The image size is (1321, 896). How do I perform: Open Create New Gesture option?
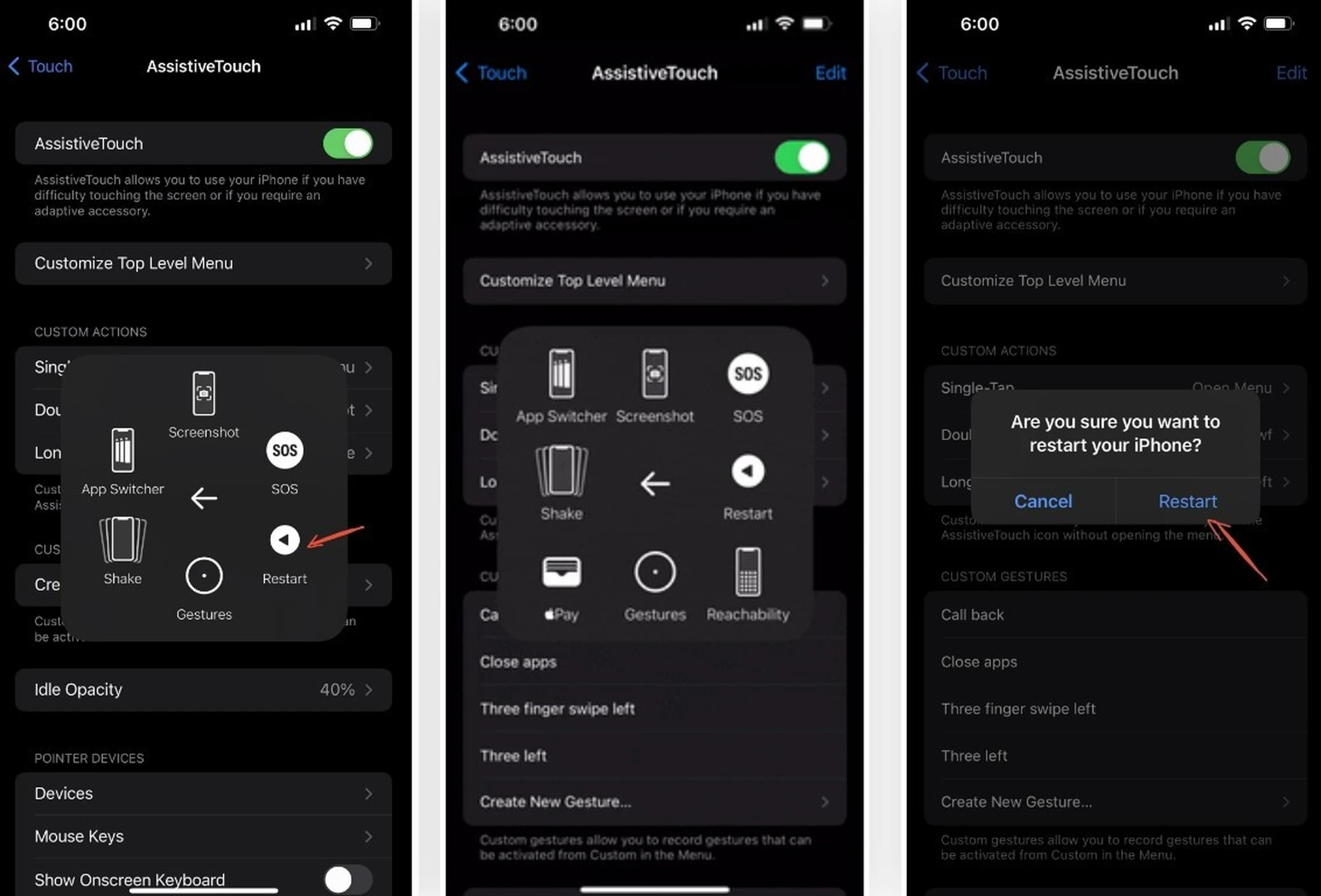tap(654, 801)
